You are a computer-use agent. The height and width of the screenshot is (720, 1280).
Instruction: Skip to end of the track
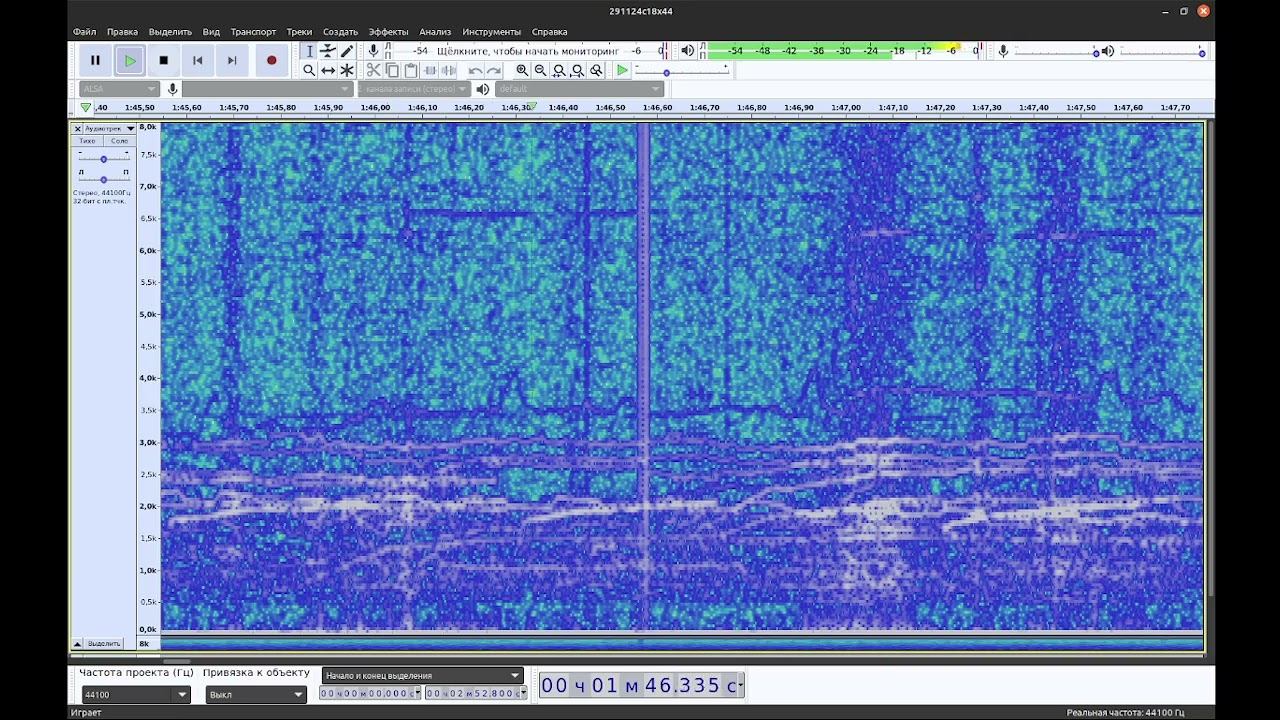tap(232, 60)
